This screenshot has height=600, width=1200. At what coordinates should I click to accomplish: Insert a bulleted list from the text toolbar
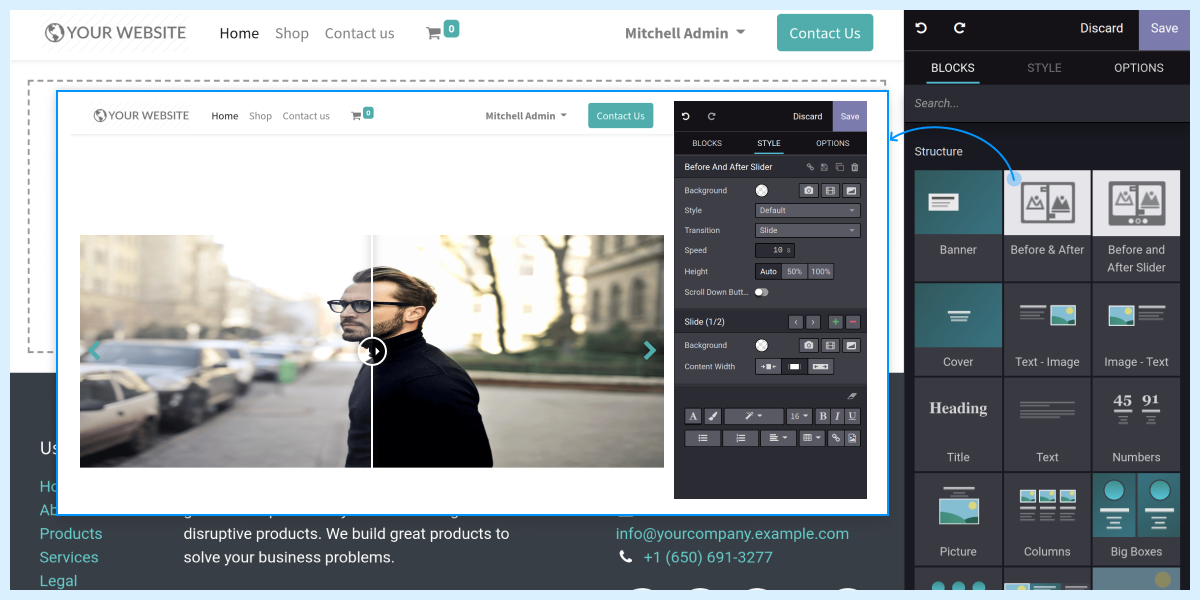pyautogui.click(x=701, y=437)
